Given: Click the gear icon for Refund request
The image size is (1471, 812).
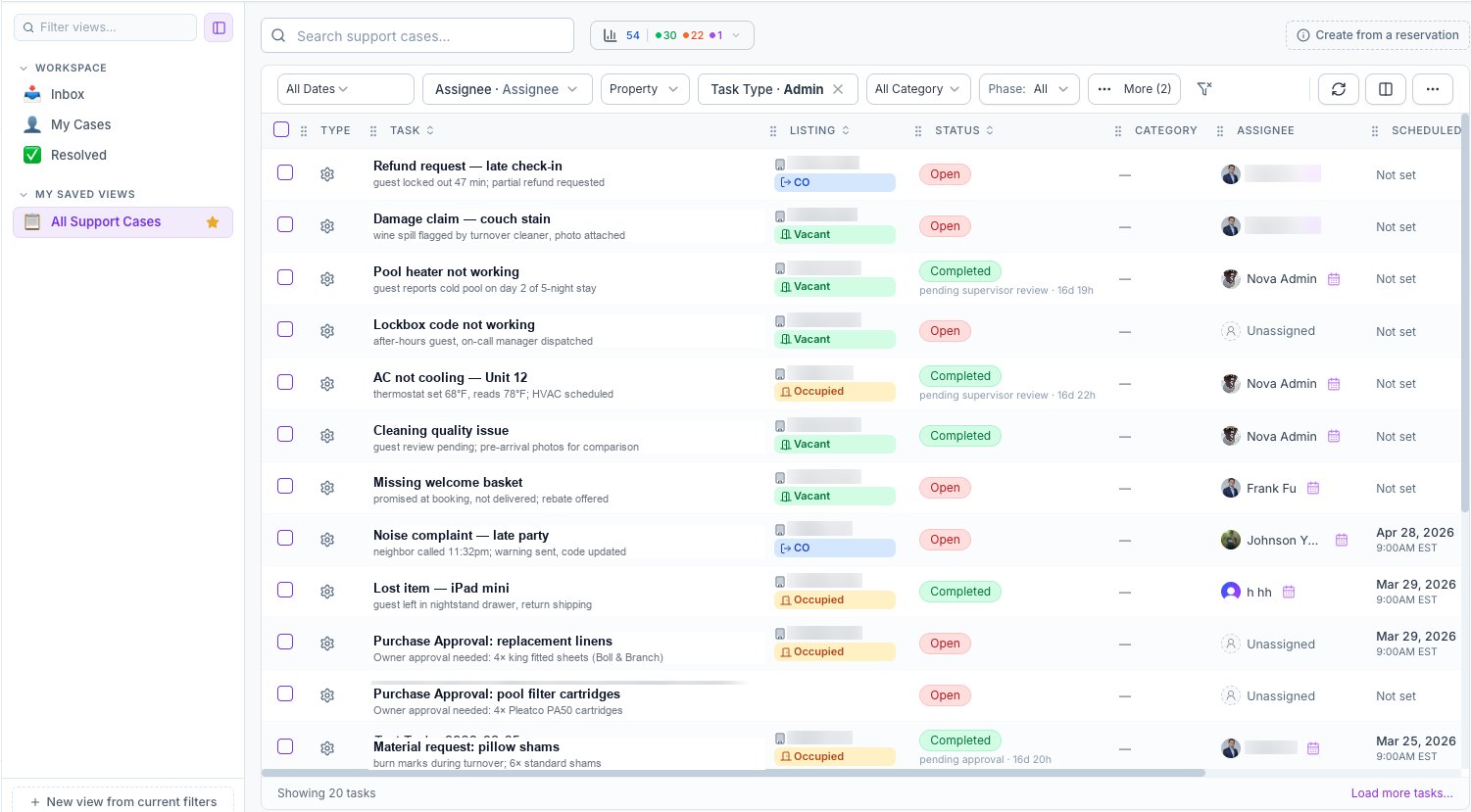Looking at the screenshot, I should point(327,173).
